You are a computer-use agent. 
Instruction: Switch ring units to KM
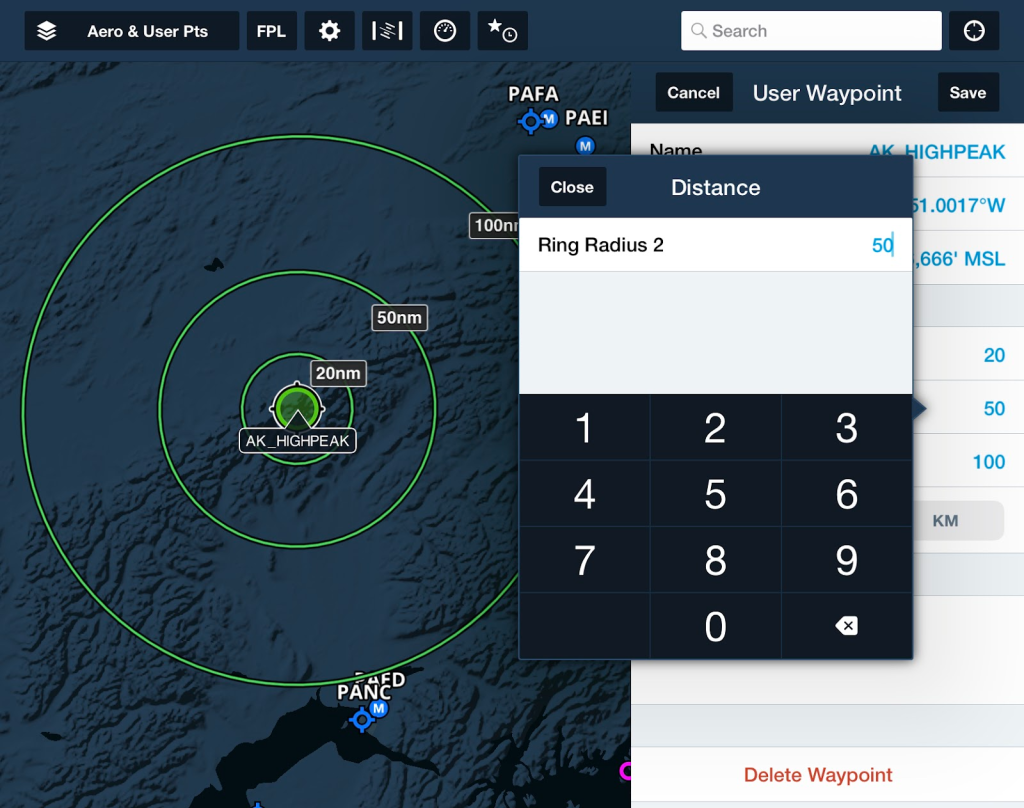[945, 521]
